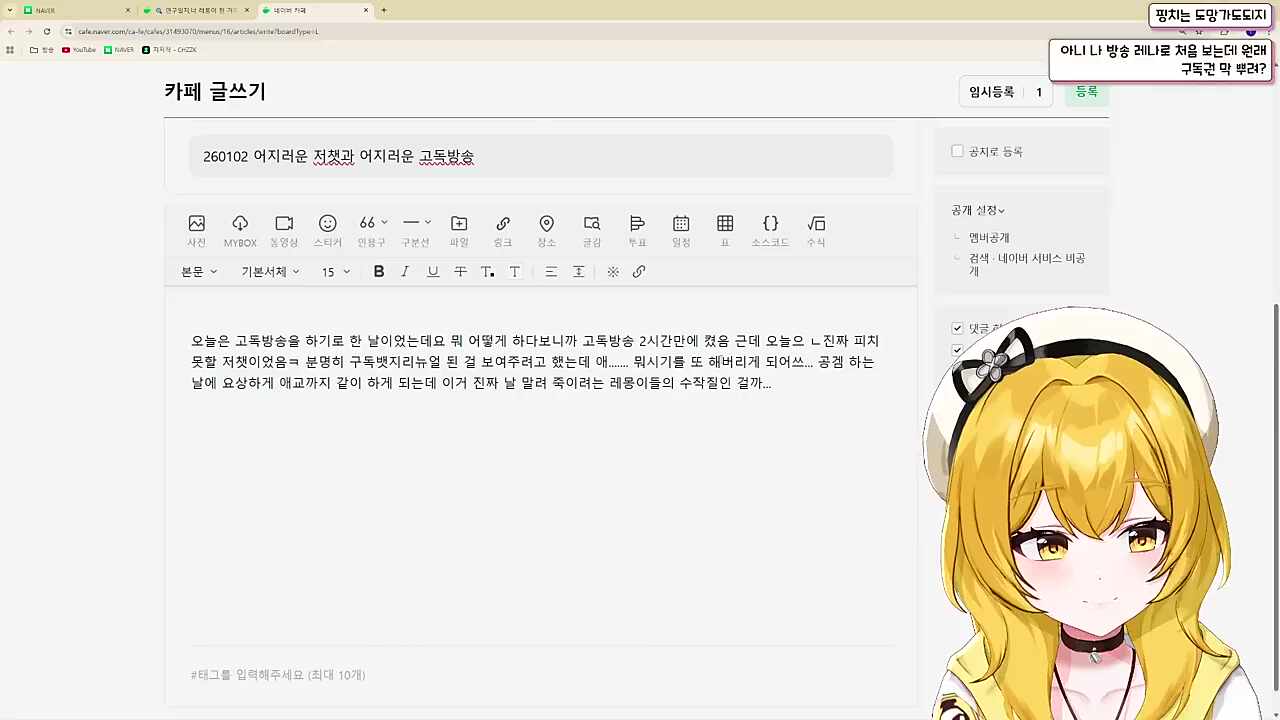Click the post title input field
The image size is (1280, 720).
541,157
